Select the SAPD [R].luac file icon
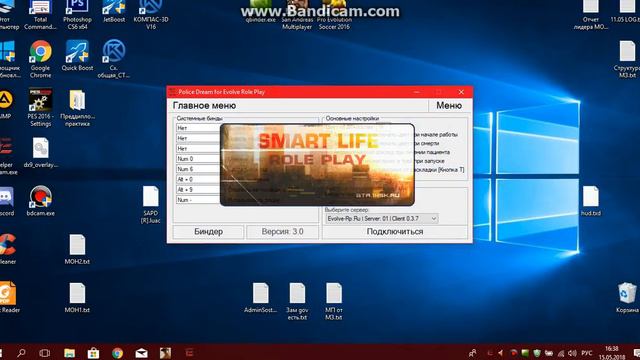 tap(151, 204)
